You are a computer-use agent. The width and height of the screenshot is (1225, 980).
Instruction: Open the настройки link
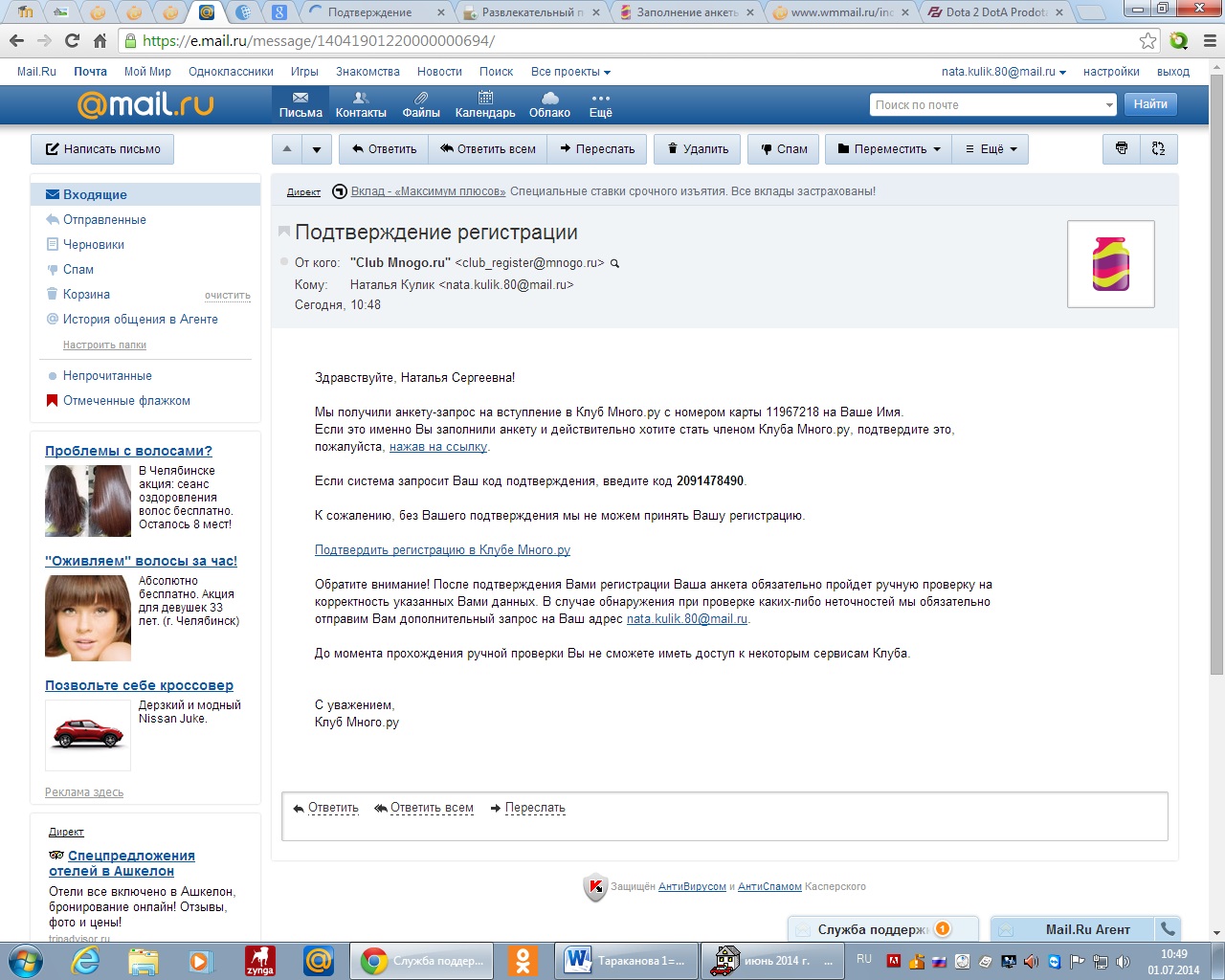[1111, 72]
